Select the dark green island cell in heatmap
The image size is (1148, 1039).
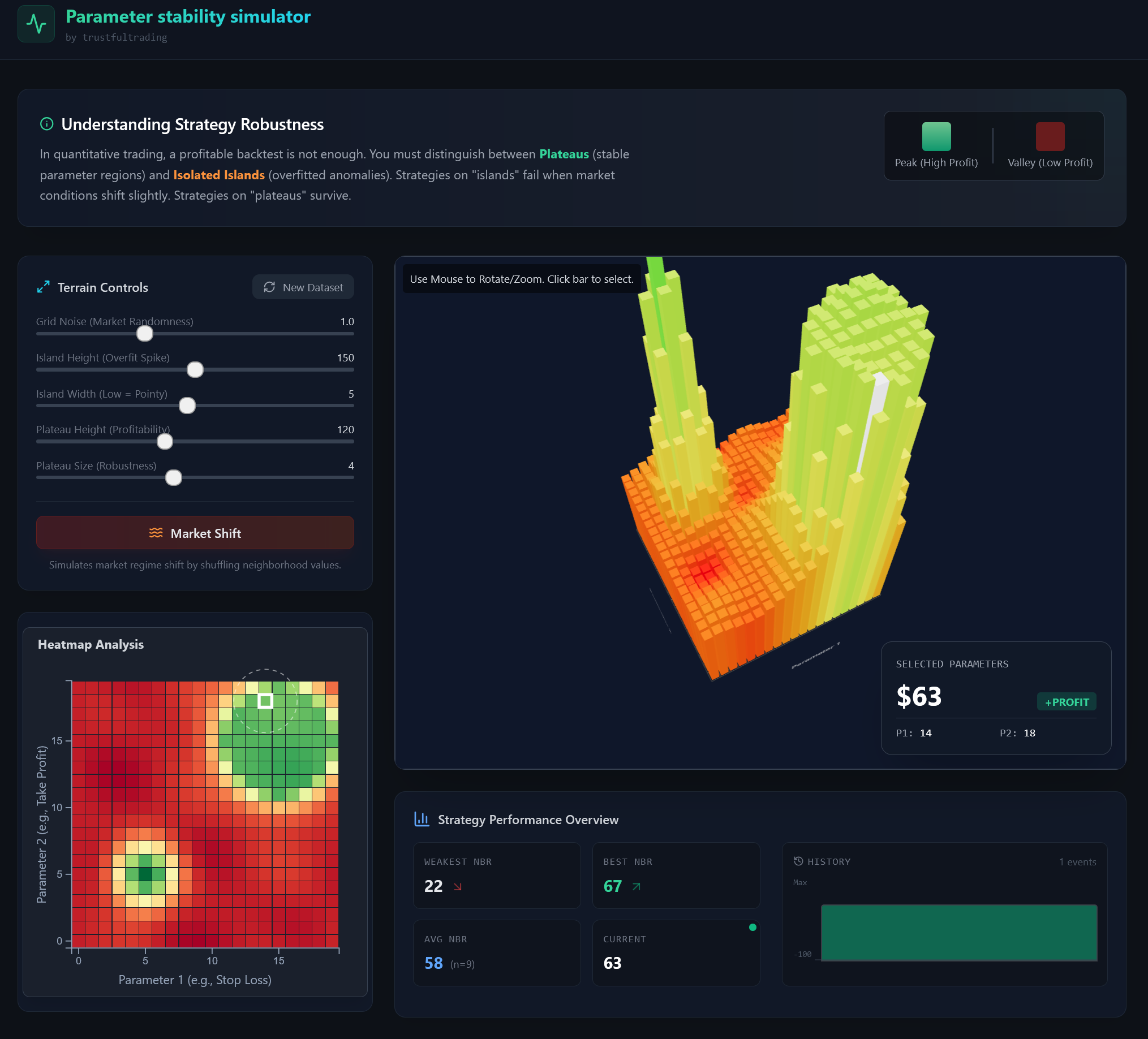coord(145,874)
